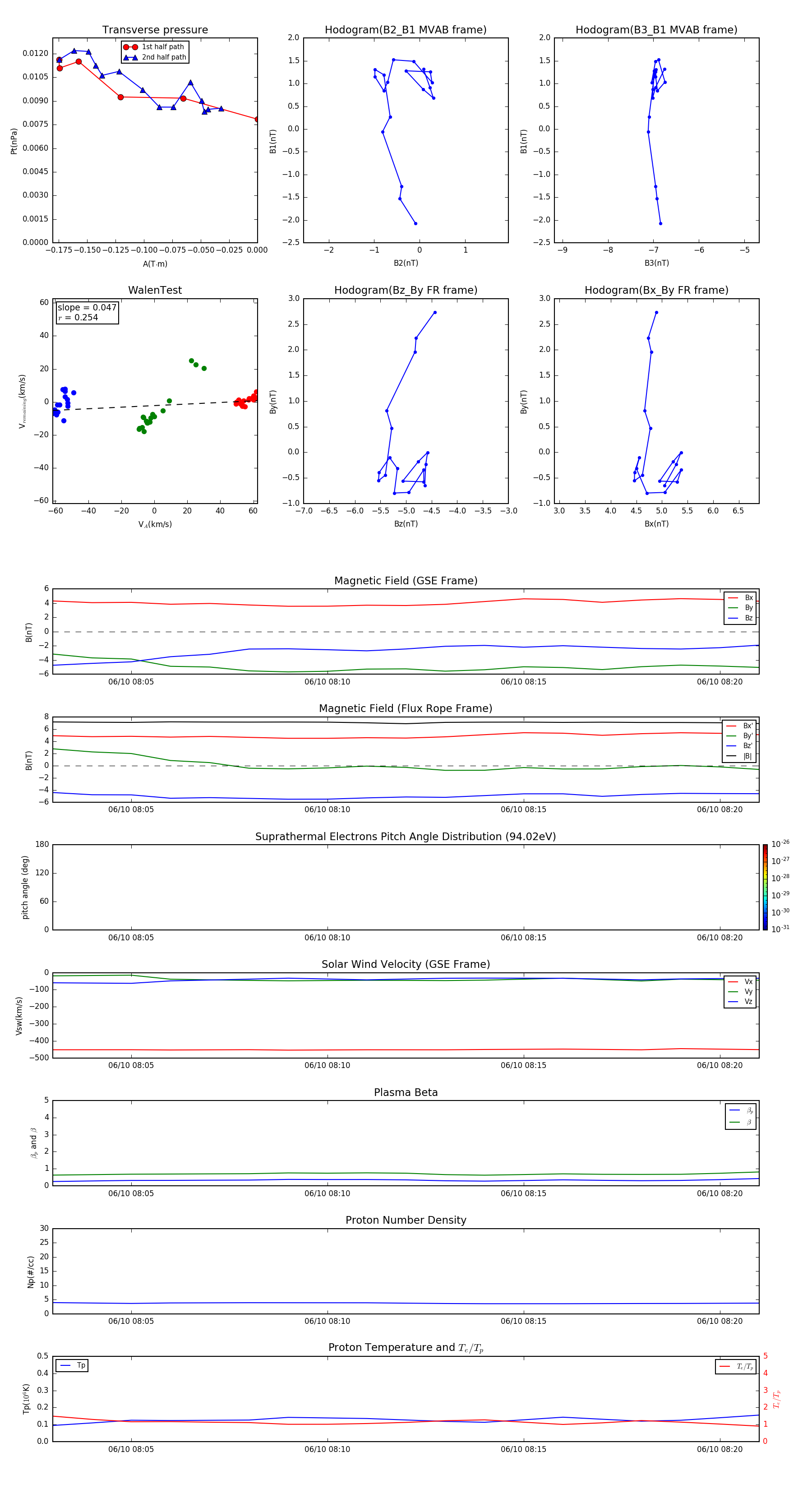Select the |B| entry in flux rope legend
The height and width of the screenshot is (1489, 812).
tap(739, 756)
